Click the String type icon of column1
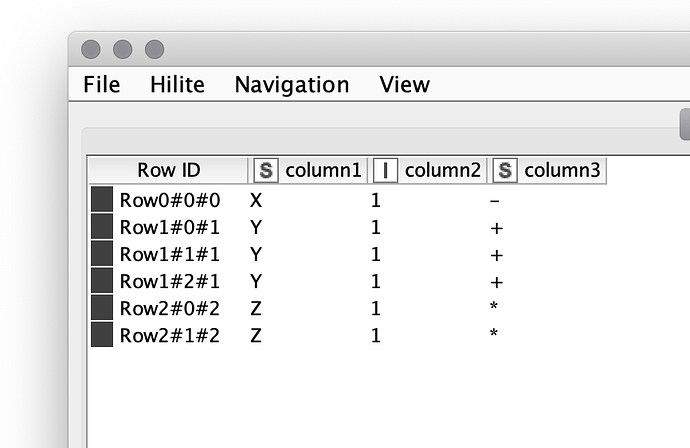This screenshot has width=690, height=448. [x=266, y=170]
